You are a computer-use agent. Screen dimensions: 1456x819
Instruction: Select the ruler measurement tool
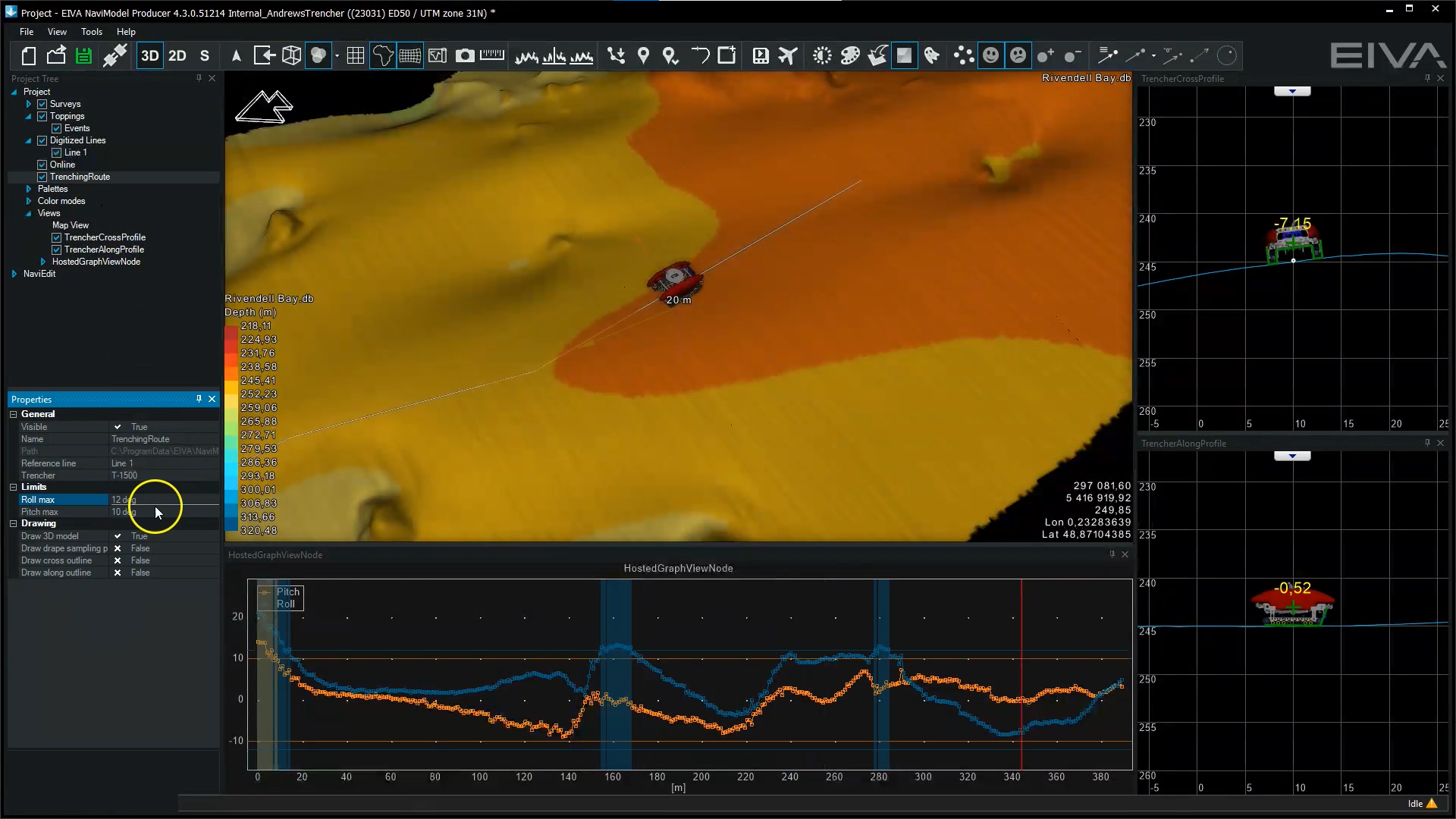click(492, 55)
